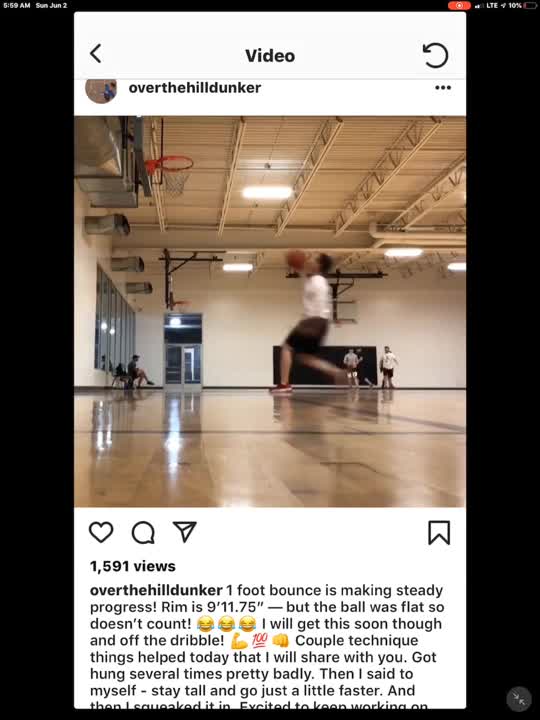Expand truncated caption text at bottom
The image size is (540, 720).
[x=259, y=705]
